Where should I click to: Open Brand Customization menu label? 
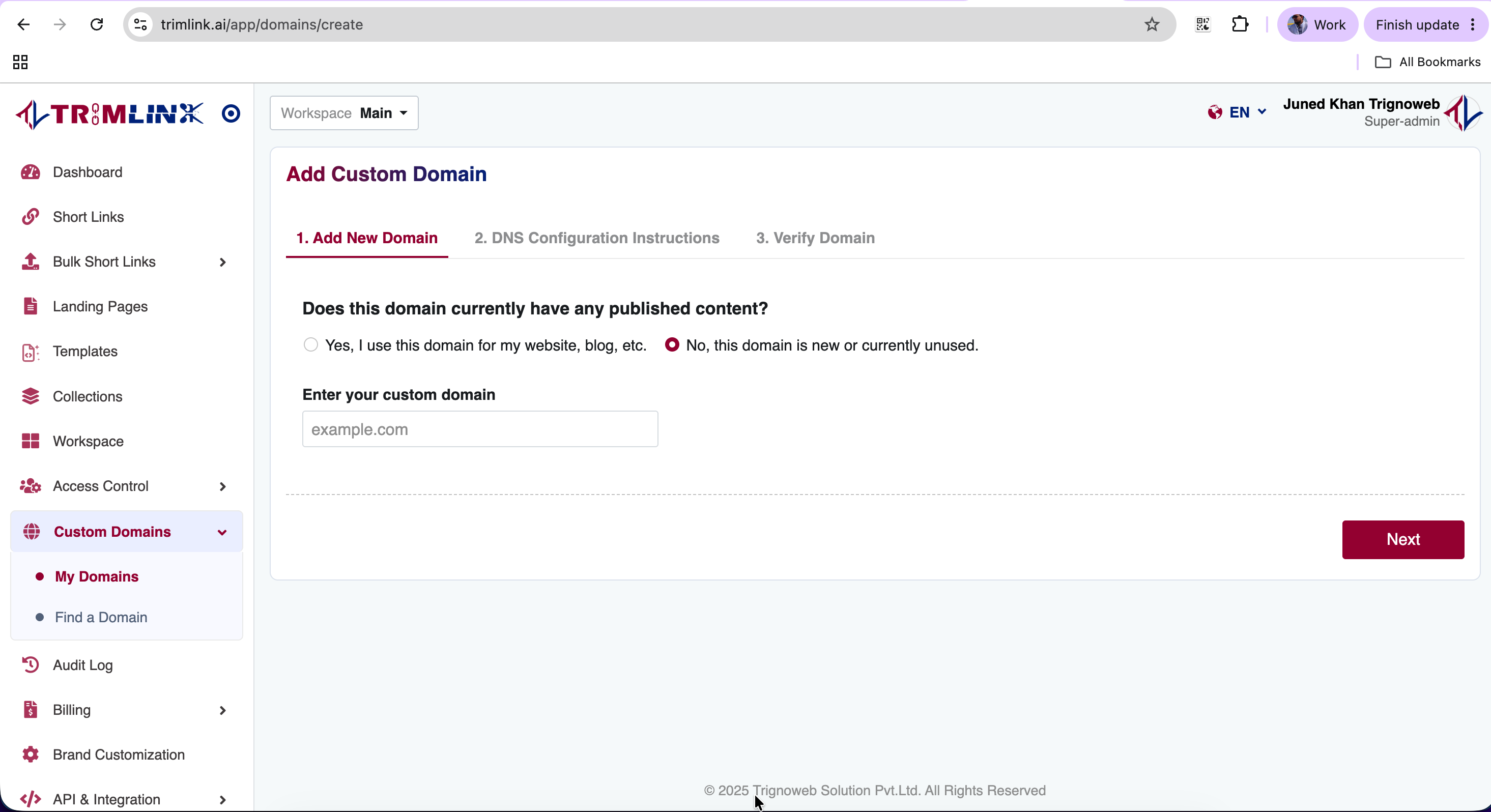point(119,754)
